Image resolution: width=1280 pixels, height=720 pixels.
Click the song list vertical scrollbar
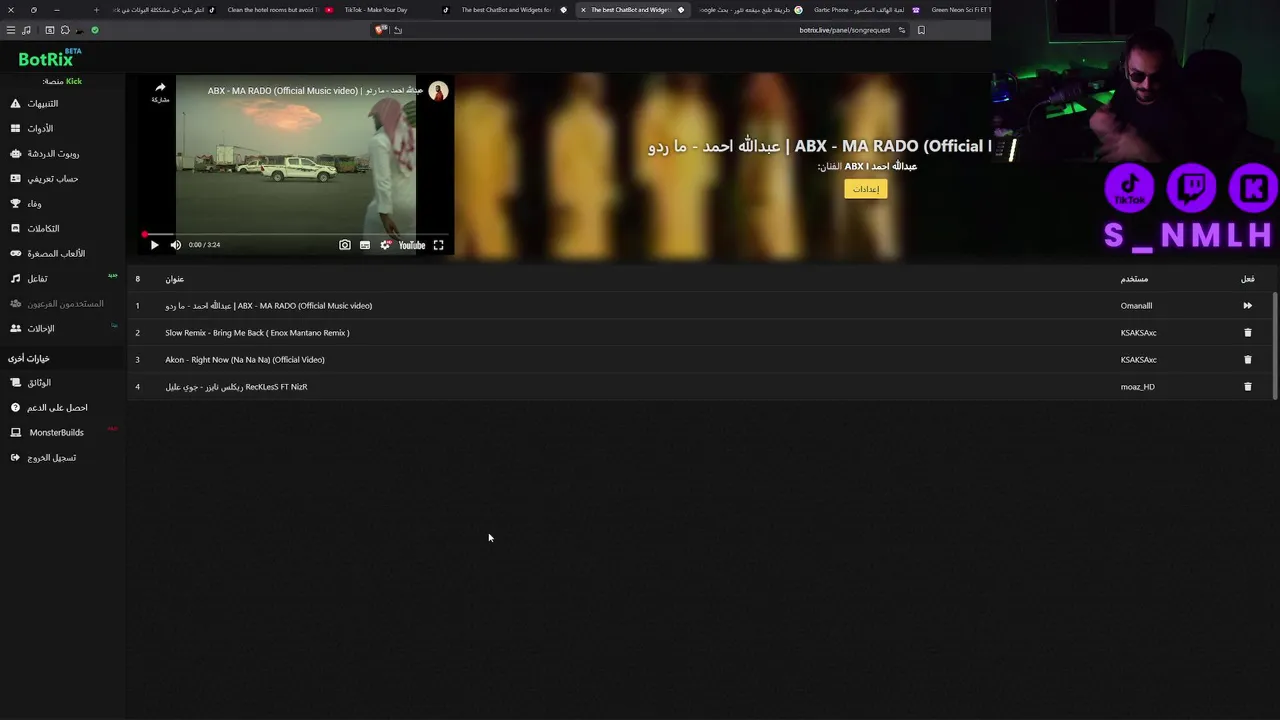pyautogui.click(x=1275, y=346)
